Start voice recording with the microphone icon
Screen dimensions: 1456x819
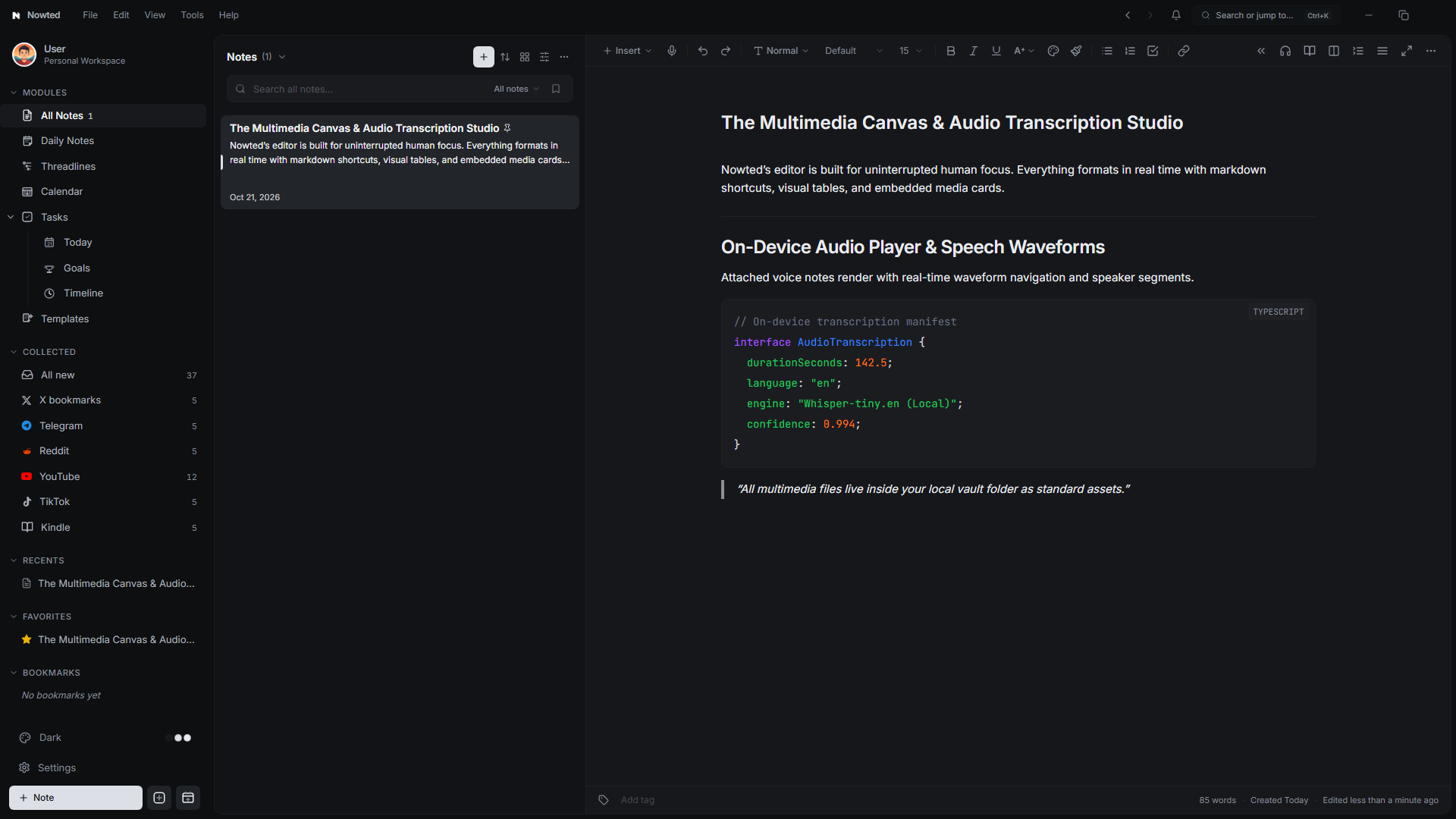671,51
